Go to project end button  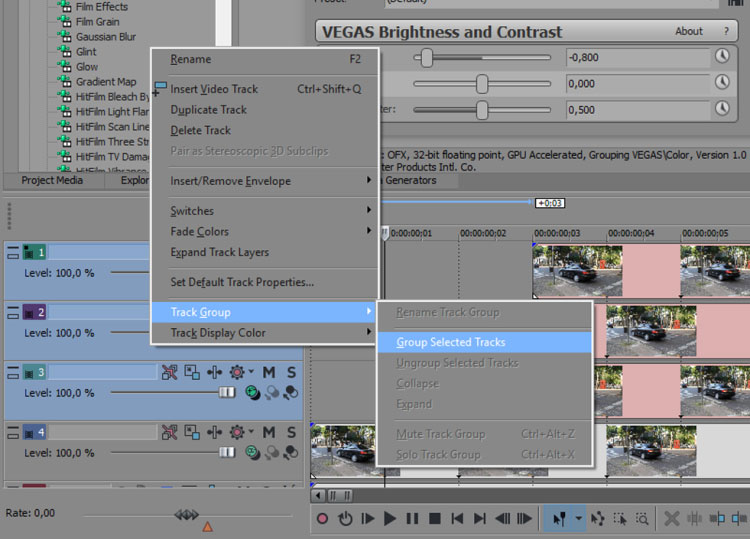pos(479,518)
